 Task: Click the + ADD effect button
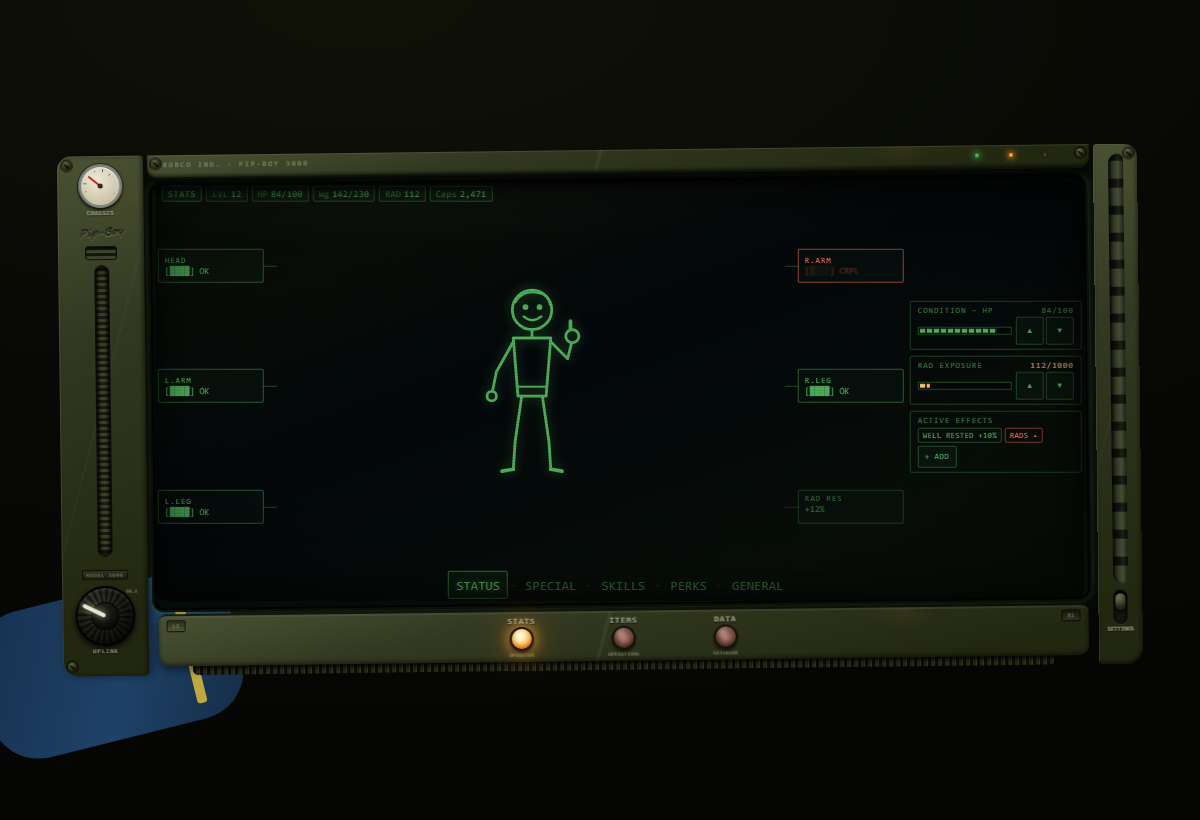937,457
